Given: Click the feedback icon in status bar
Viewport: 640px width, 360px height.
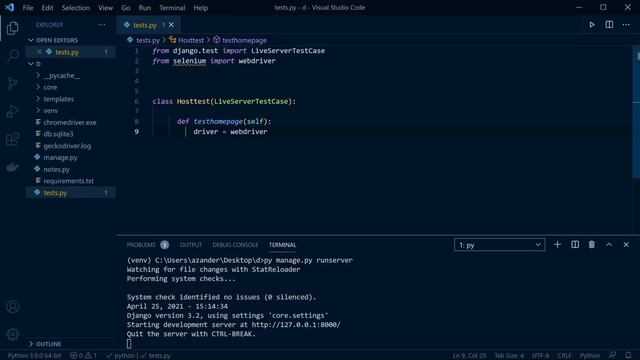Looking at the screenshot, I should (613, 356).
